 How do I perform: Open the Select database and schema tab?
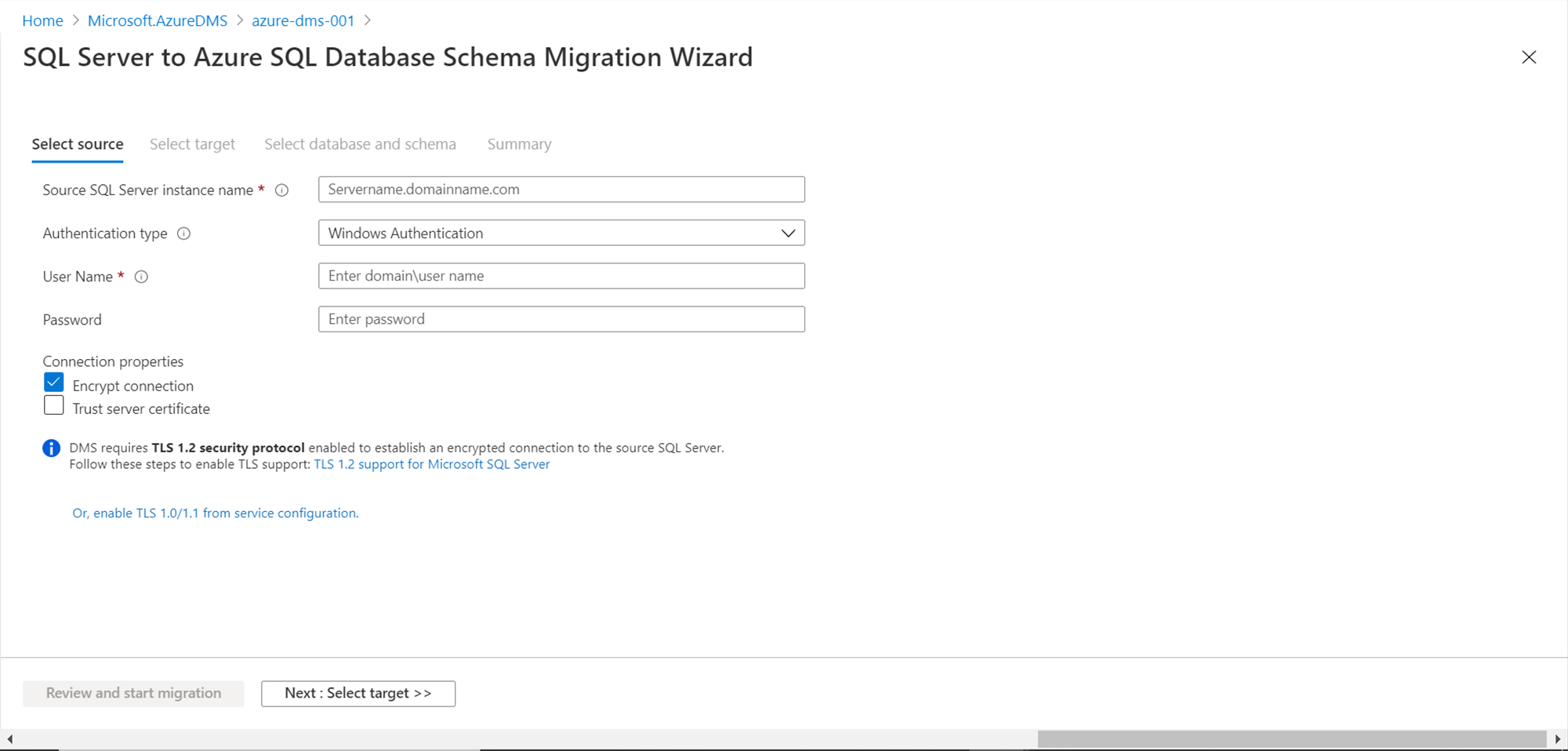(x=360, y=144)
